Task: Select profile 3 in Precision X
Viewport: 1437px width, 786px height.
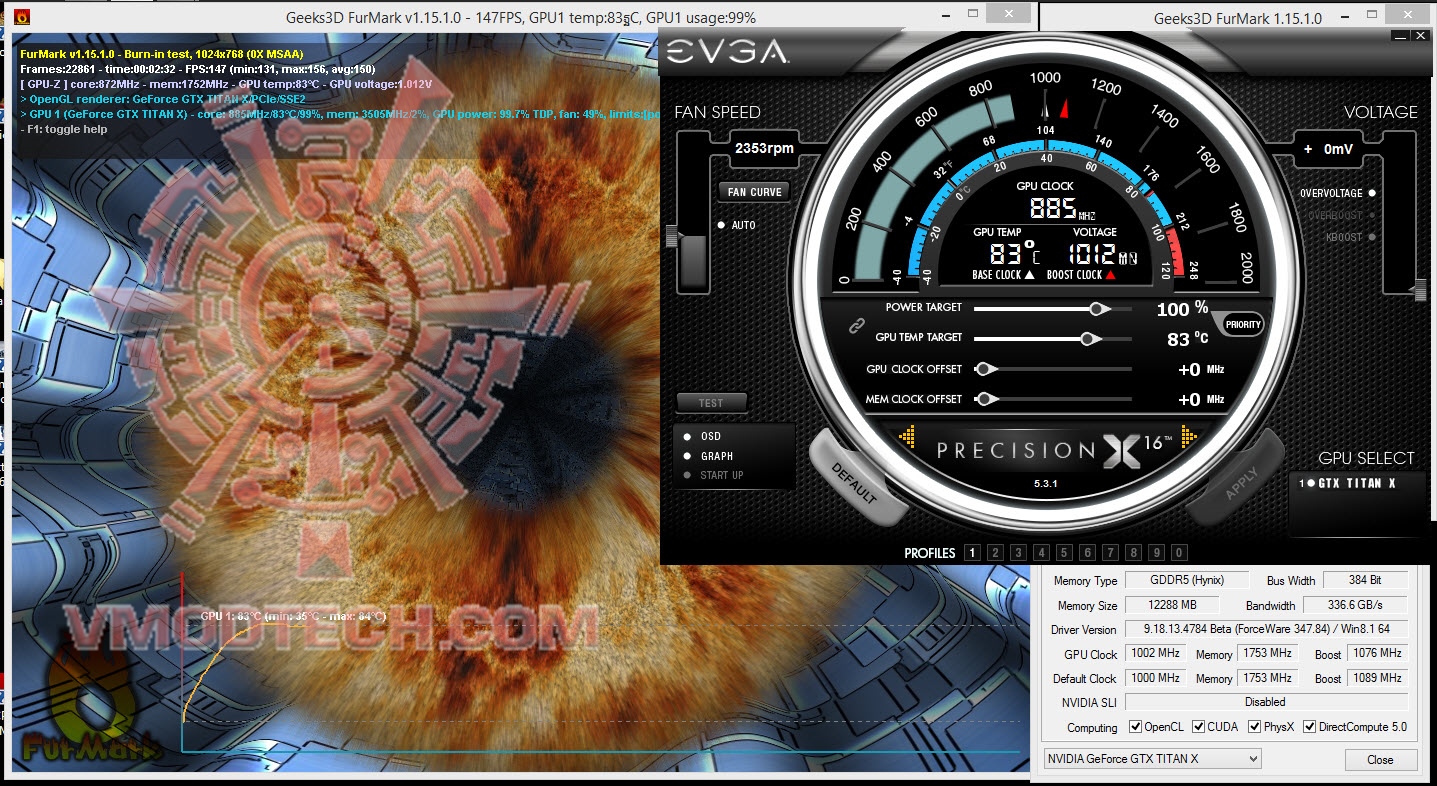Action: (x=1018, y=553)
